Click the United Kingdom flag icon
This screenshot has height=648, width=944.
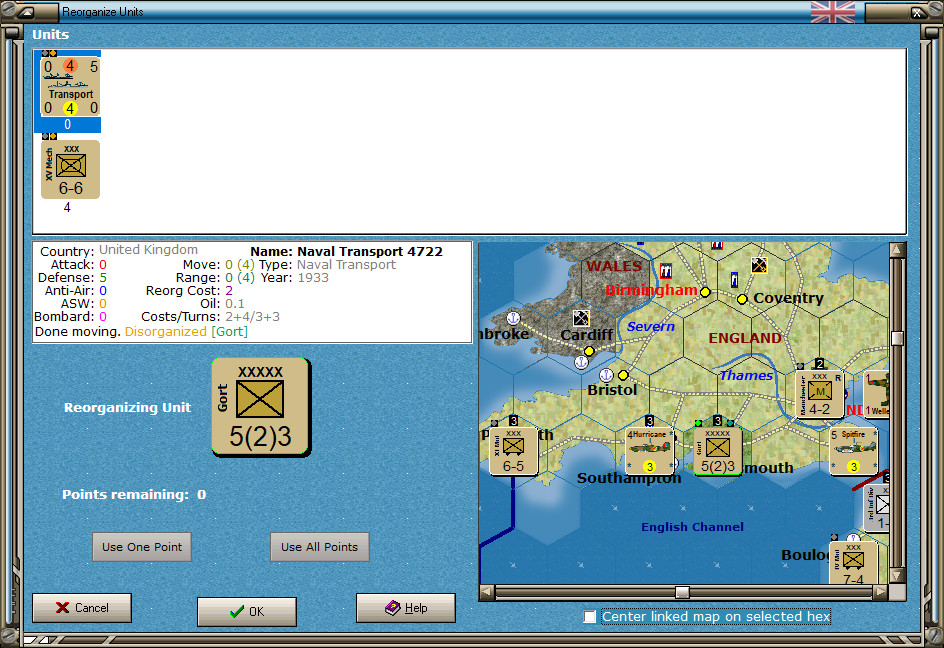[x=833, y=11]
